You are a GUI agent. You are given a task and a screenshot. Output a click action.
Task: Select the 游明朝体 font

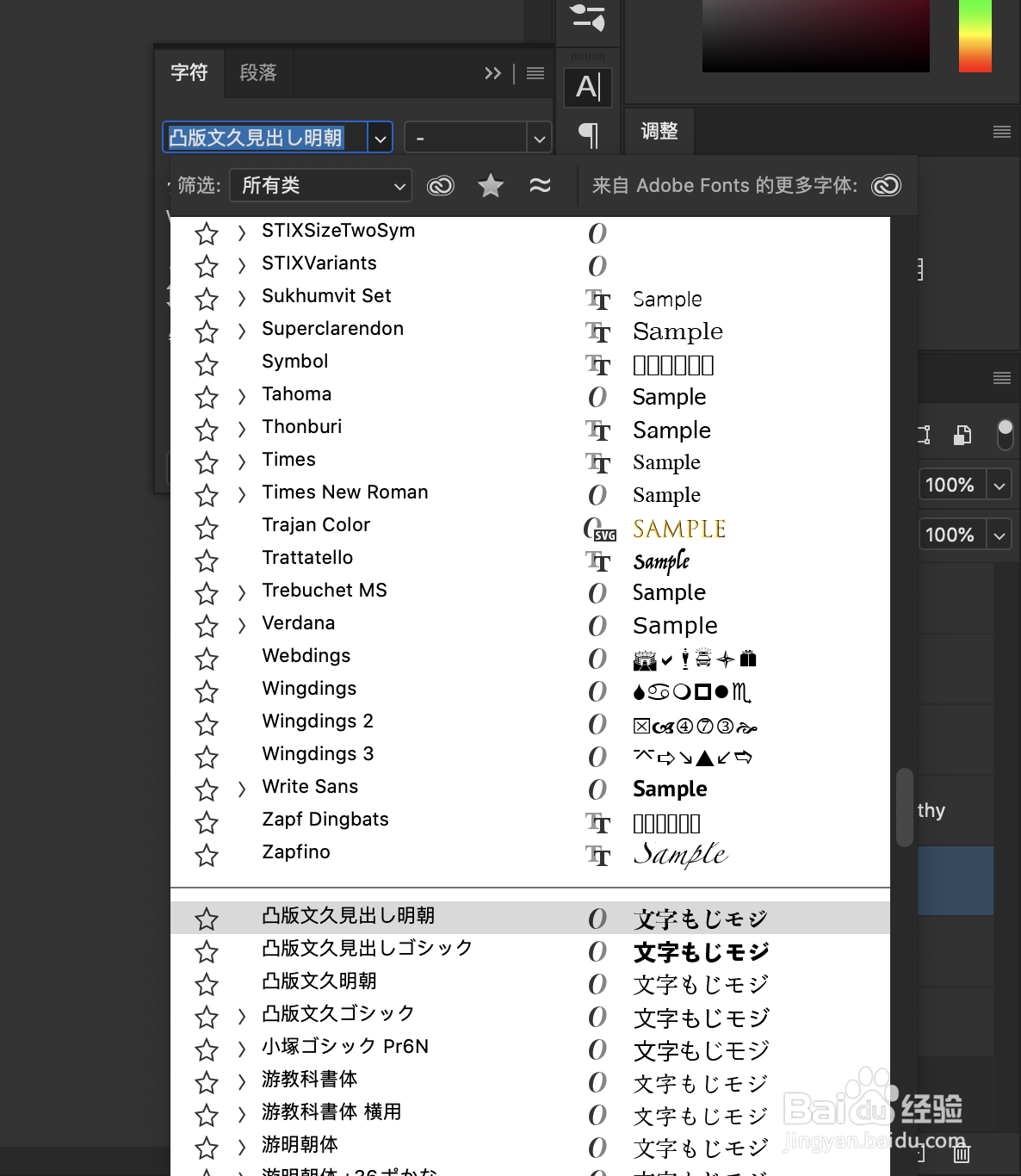pyautogui.click(x=300, y=1144)
